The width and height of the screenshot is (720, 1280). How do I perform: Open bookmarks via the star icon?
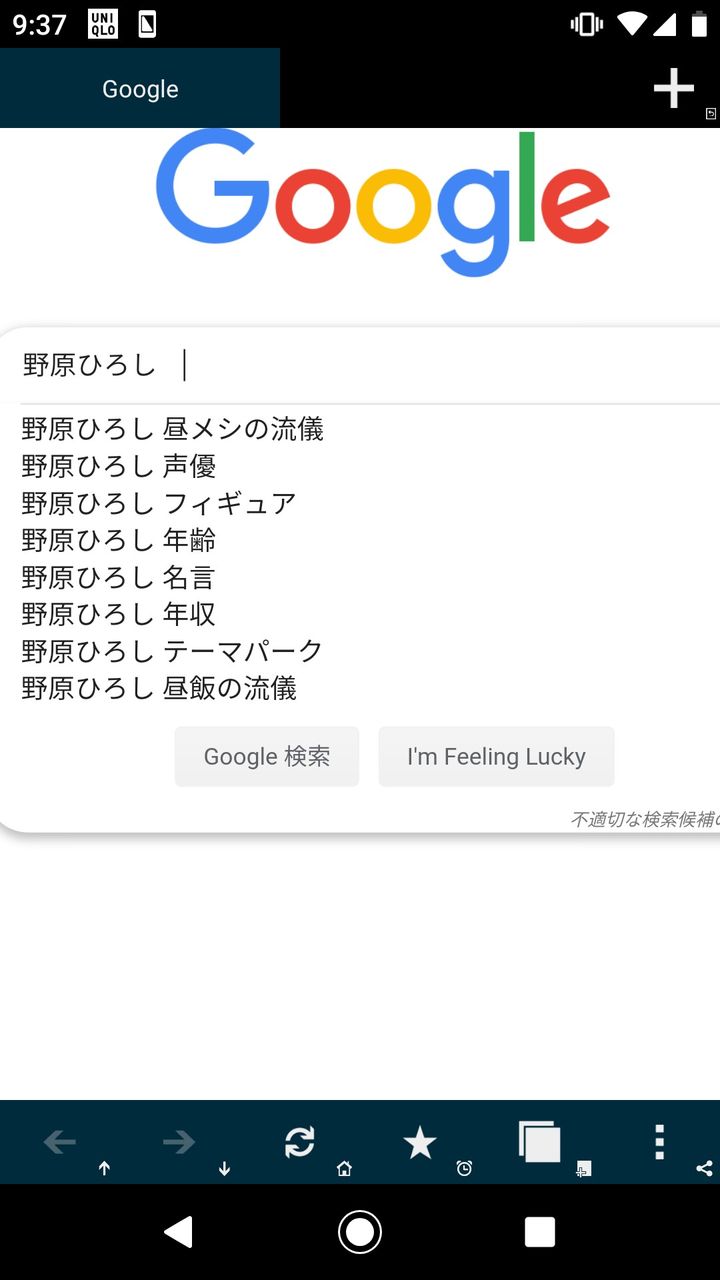click(419, 1141)
